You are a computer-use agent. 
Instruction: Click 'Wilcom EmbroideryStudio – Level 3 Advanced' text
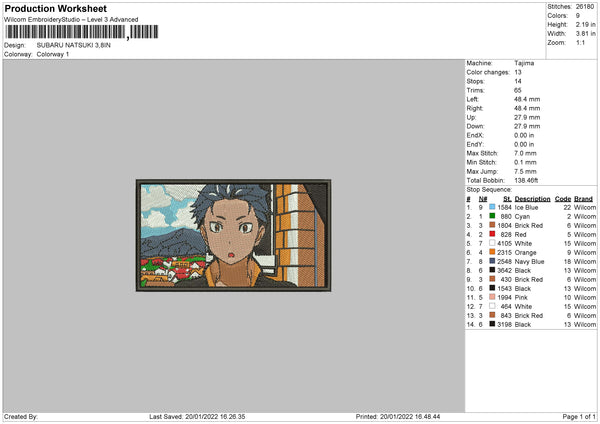(71, 20)
